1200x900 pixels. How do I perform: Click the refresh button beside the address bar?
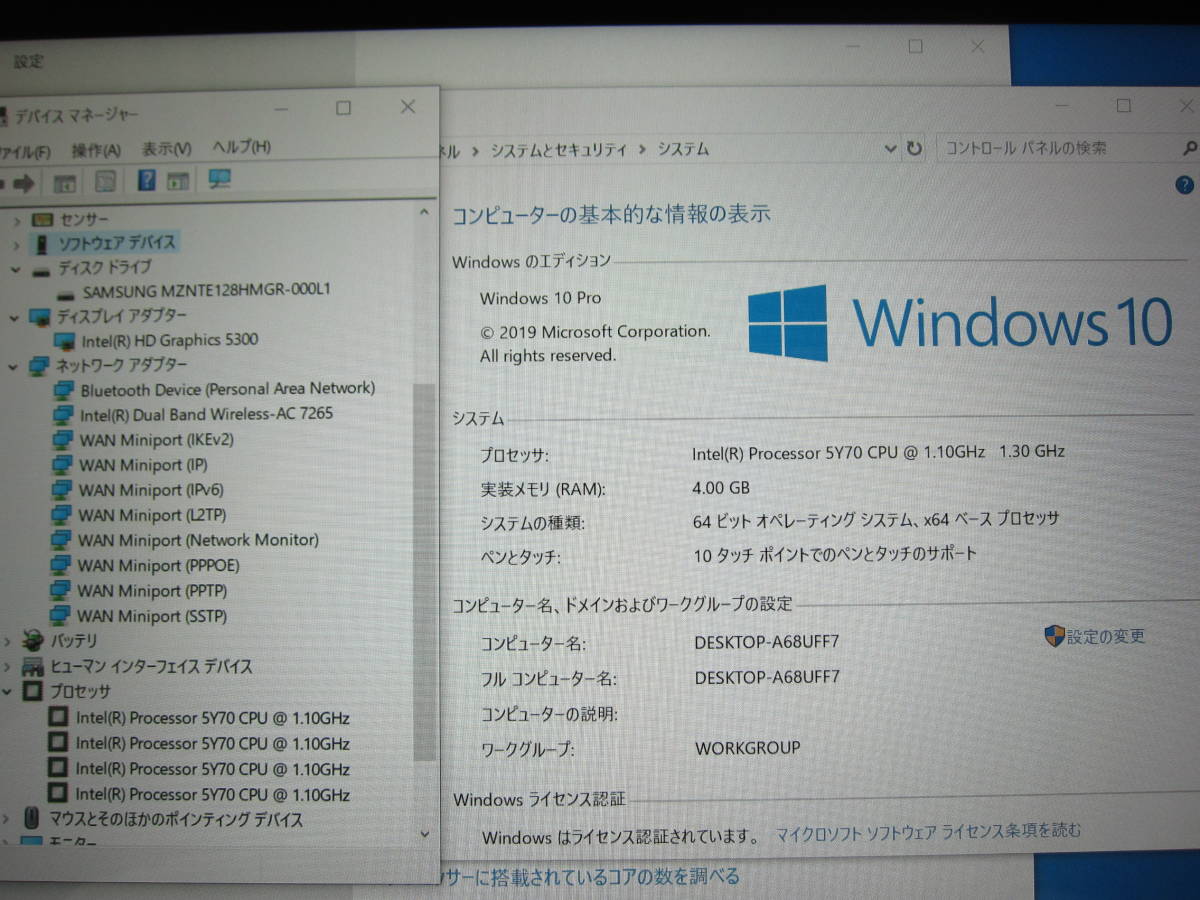click(x=914, y=148)
